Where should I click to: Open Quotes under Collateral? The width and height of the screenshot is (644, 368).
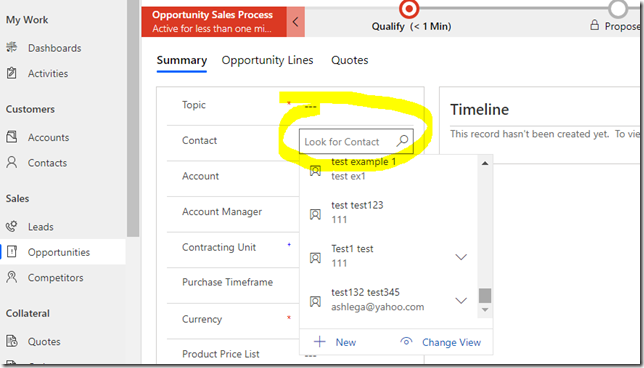click(44, 342)
